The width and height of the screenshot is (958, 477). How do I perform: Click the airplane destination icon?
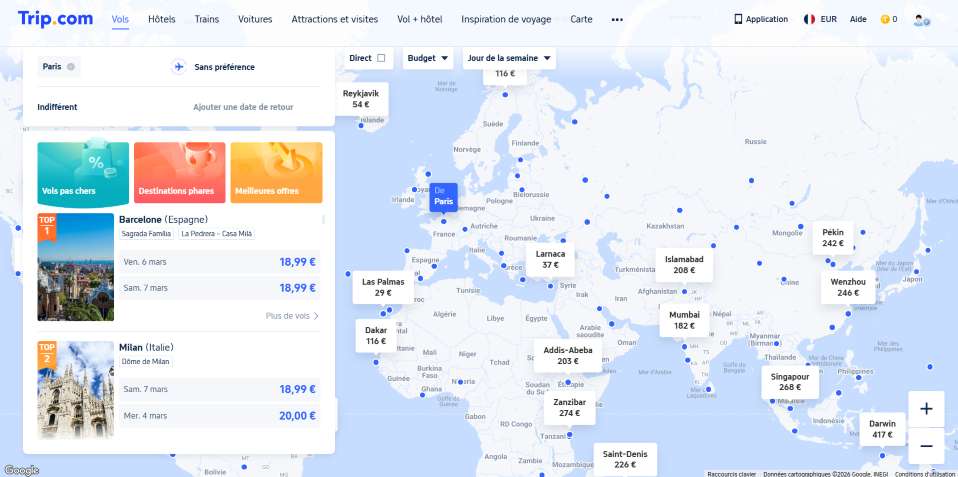point(179,67)
